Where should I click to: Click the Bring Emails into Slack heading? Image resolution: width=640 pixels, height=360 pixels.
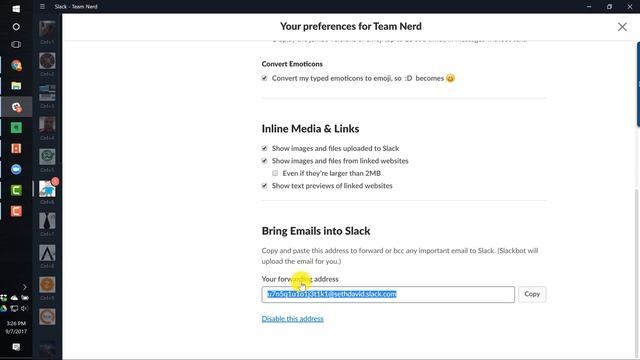[x=316, y=231]
